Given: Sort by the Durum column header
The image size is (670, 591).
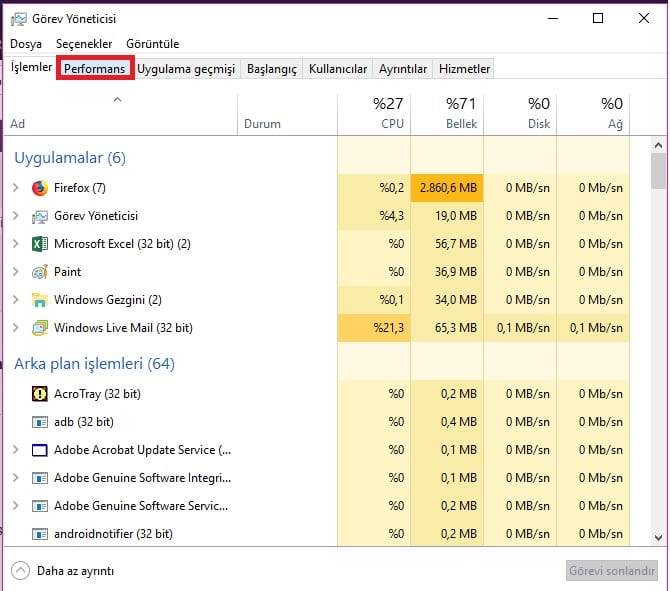Looking at the screenshot, I should pyautogui.click(x=287, y=115).
